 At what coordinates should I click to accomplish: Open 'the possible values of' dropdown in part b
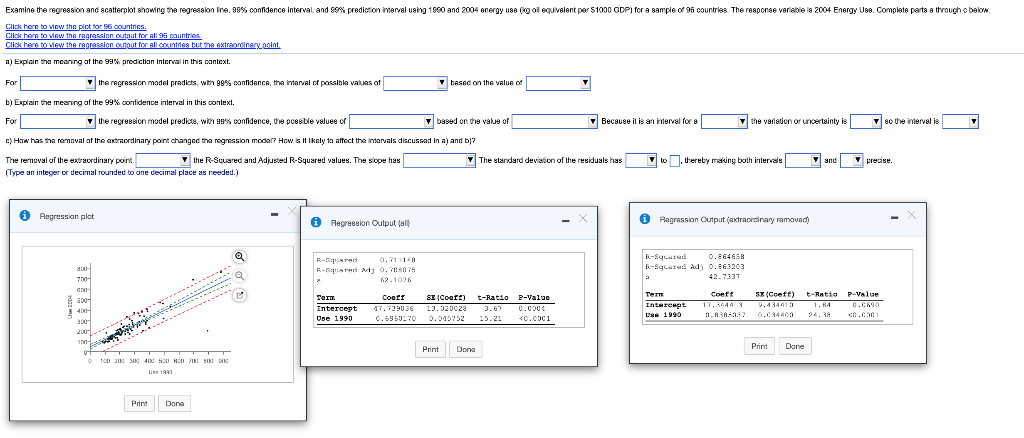pos(391,121)
